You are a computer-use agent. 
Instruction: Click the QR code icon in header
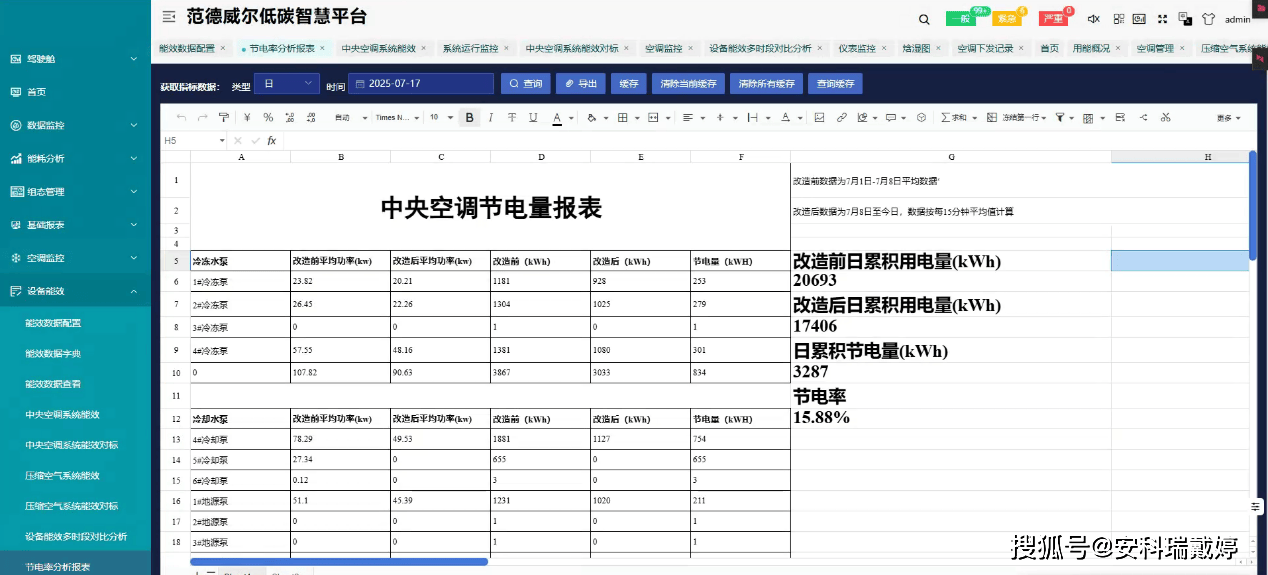(x=1119, y=19)
